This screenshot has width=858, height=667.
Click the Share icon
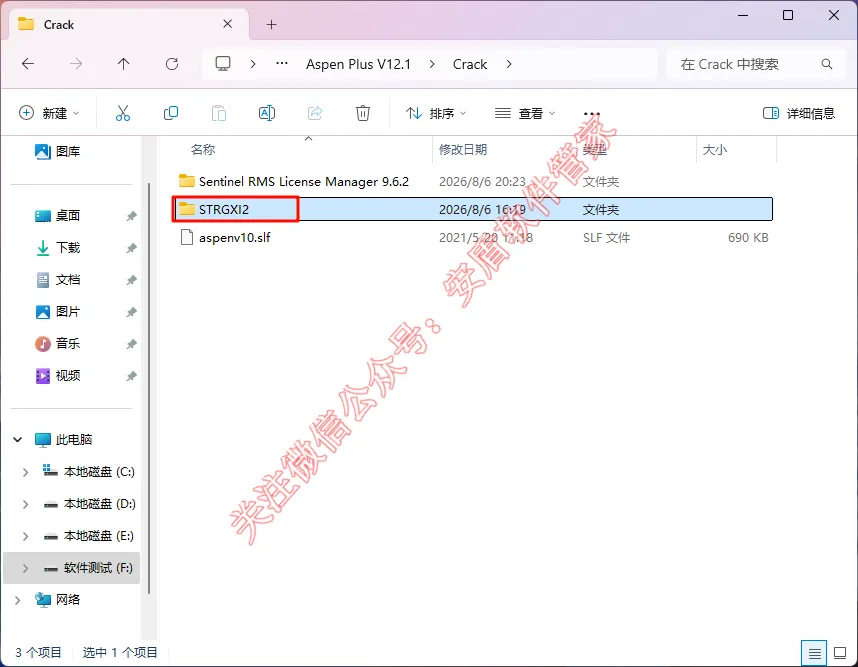(x=315, y=113)
